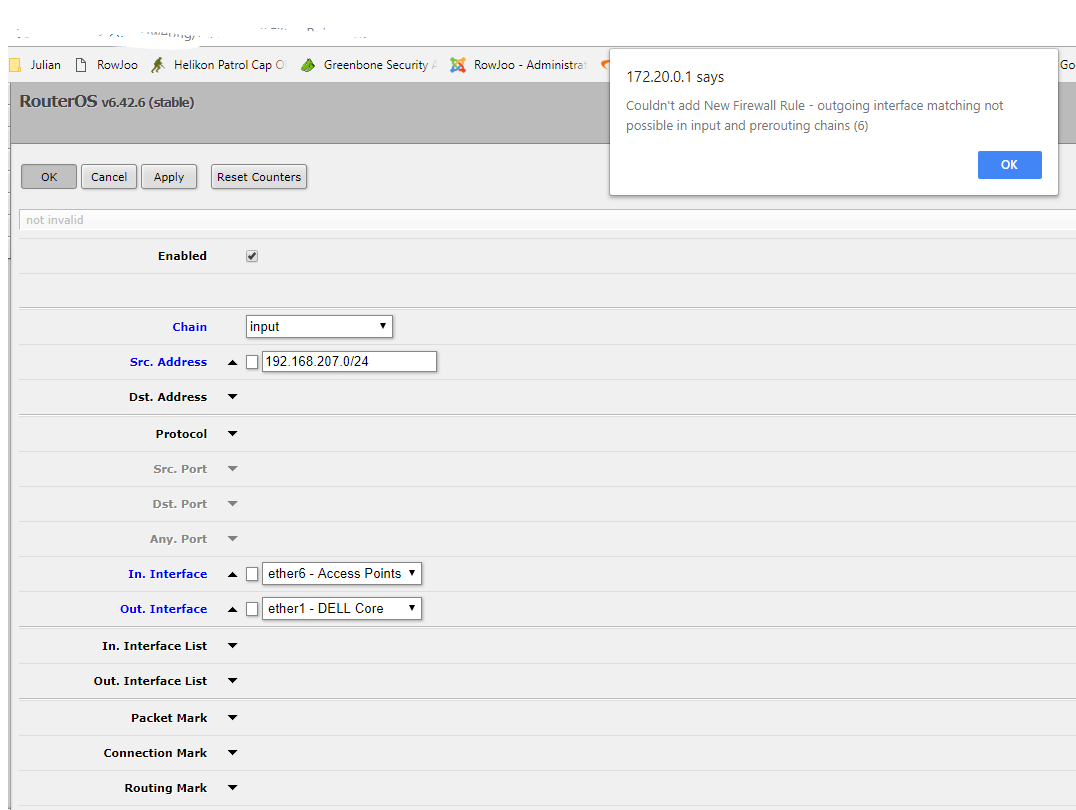This screenshot has width=1076, height=810.
Task: Click the OK button in RouterOS form
Action: (x=49, y=176)
